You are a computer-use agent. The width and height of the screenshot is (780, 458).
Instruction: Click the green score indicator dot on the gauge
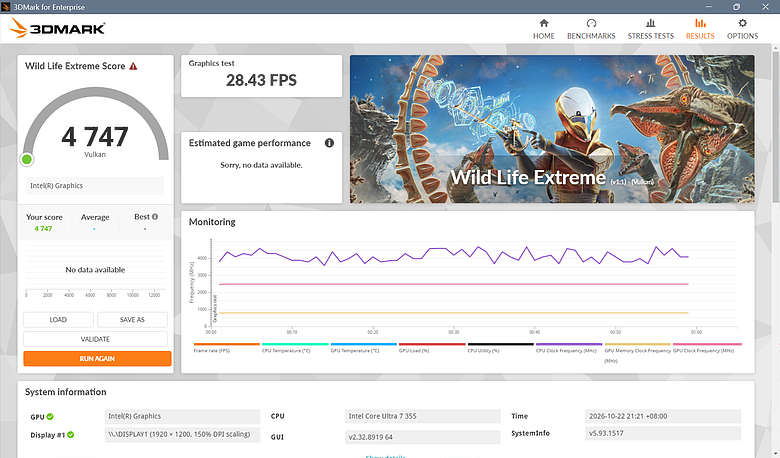[x=27, y=160]
